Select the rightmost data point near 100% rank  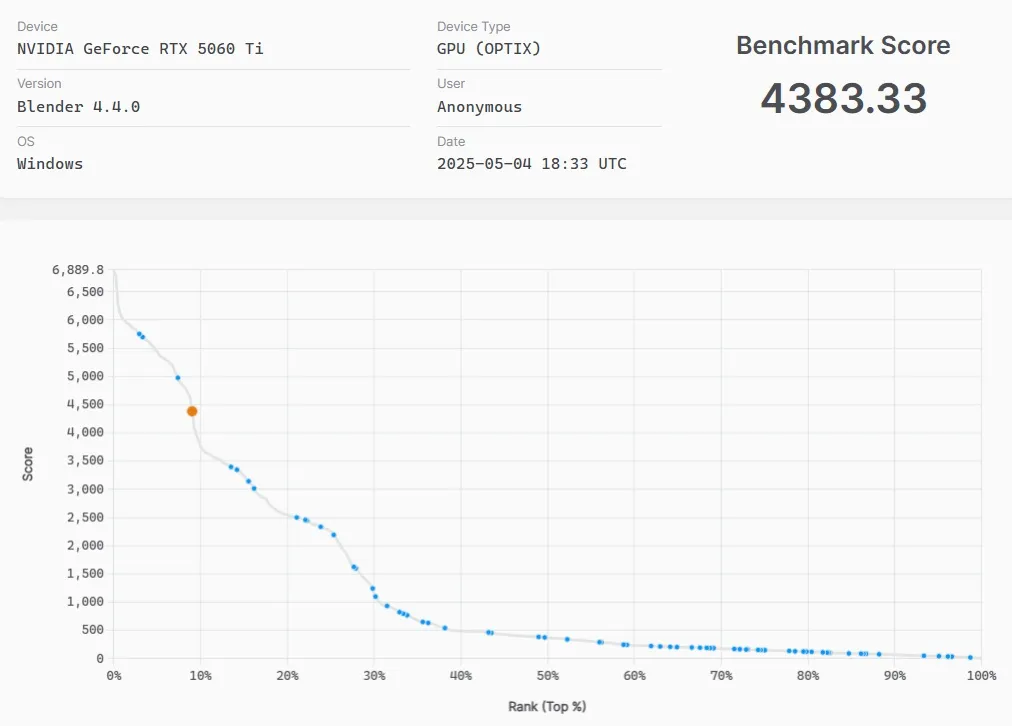pos(968,657)
